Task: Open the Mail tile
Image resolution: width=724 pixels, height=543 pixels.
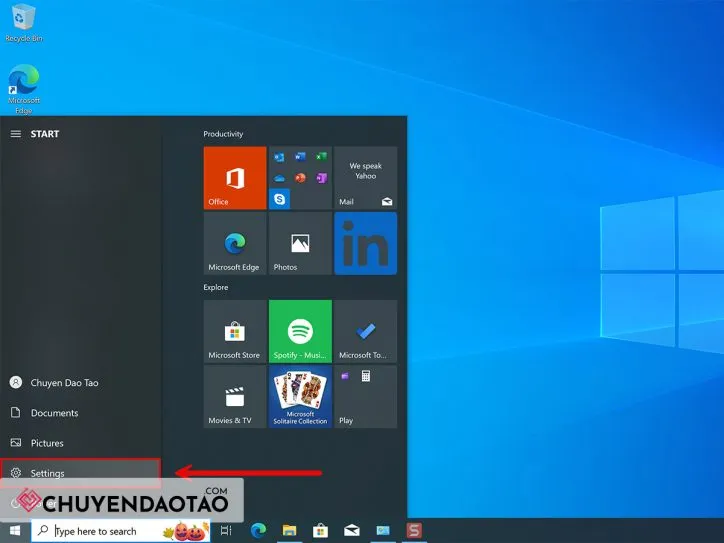Action: click(366, 178)
